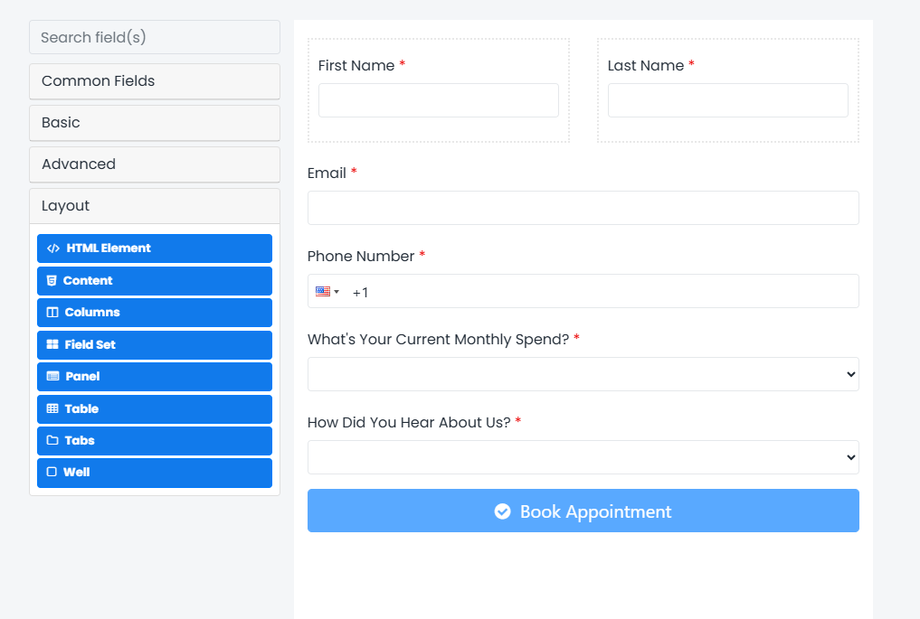Collapse the Layout section header

[154, 206]
